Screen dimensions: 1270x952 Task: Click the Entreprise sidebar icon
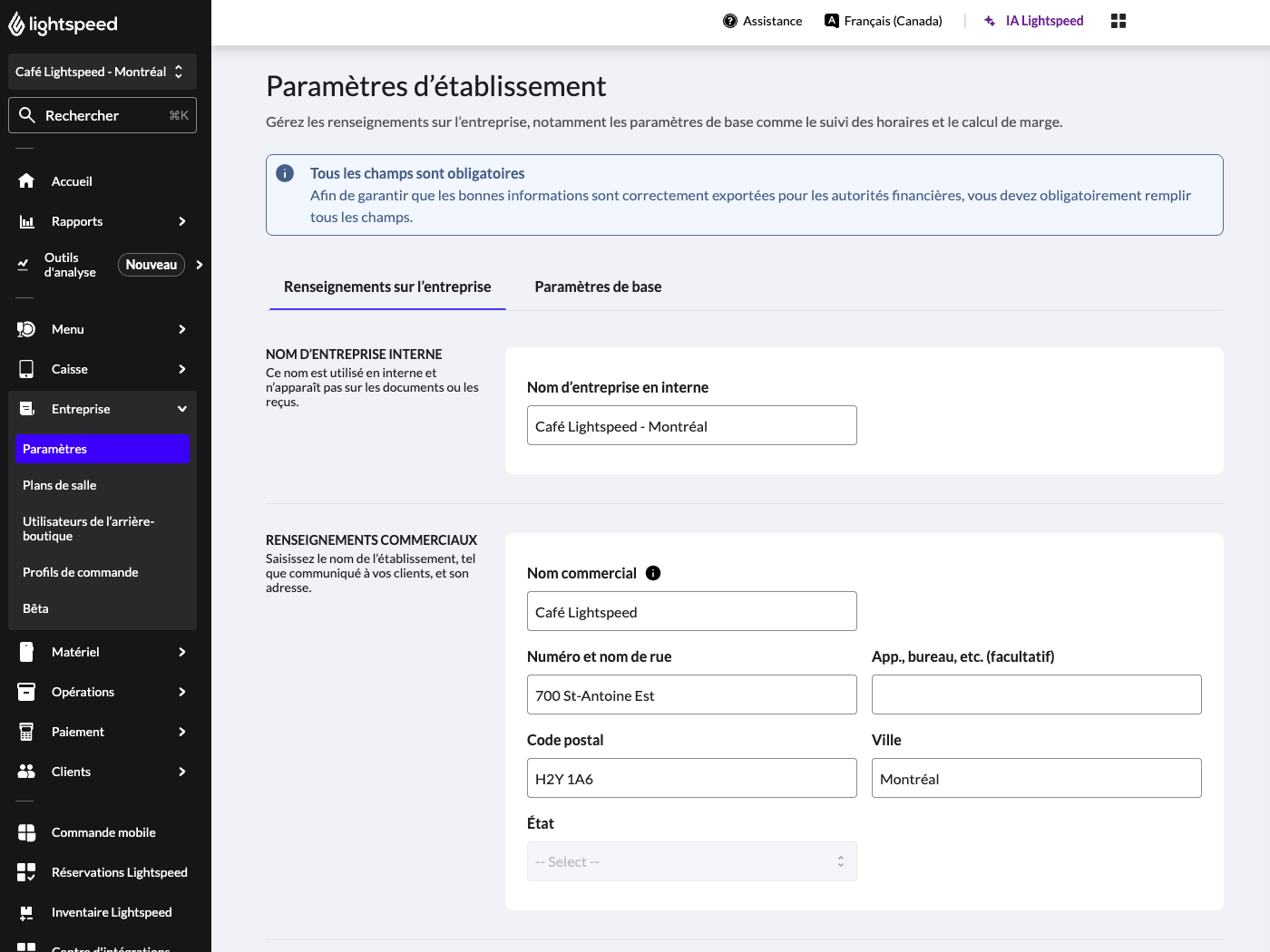(x=26, y=409)
